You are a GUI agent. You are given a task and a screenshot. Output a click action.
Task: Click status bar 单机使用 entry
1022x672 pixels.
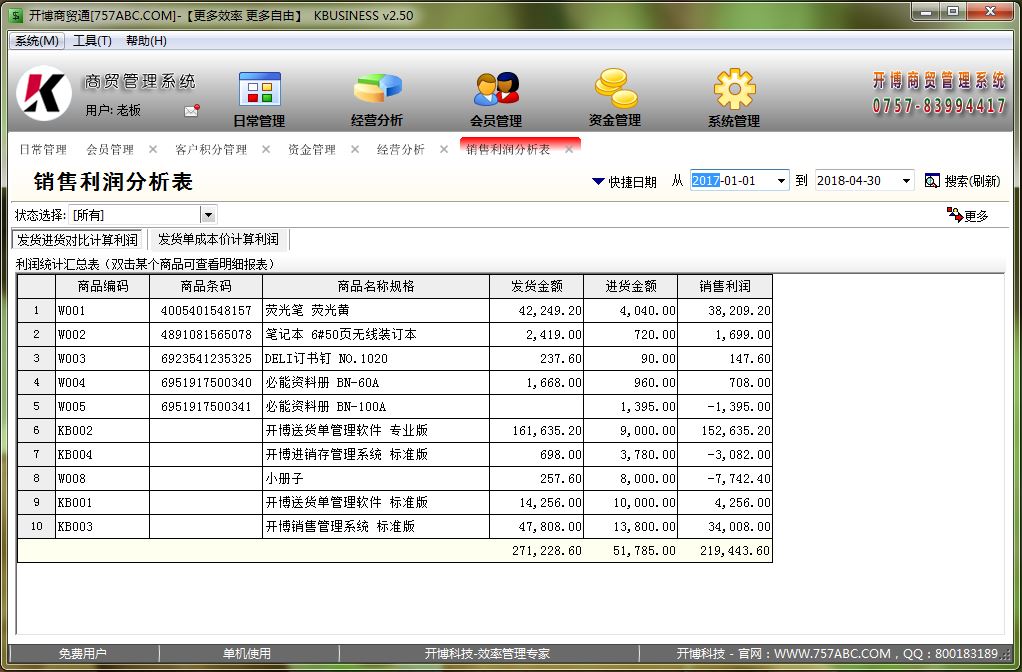point(247,654)
